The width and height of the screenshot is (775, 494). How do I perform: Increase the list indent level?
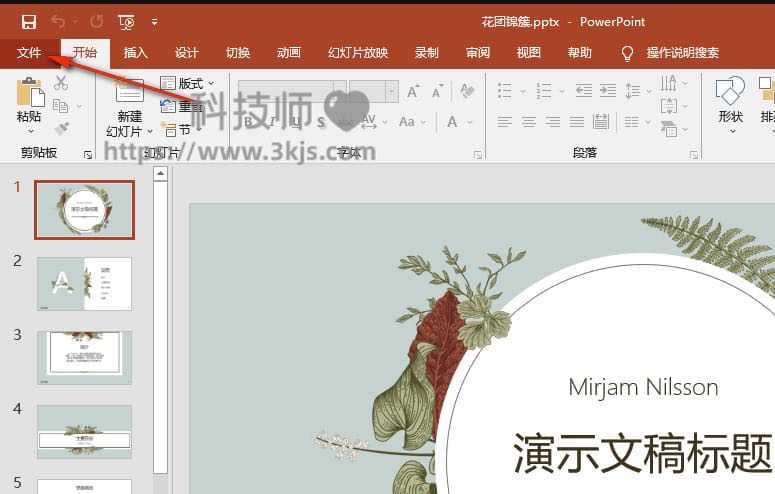608,90
